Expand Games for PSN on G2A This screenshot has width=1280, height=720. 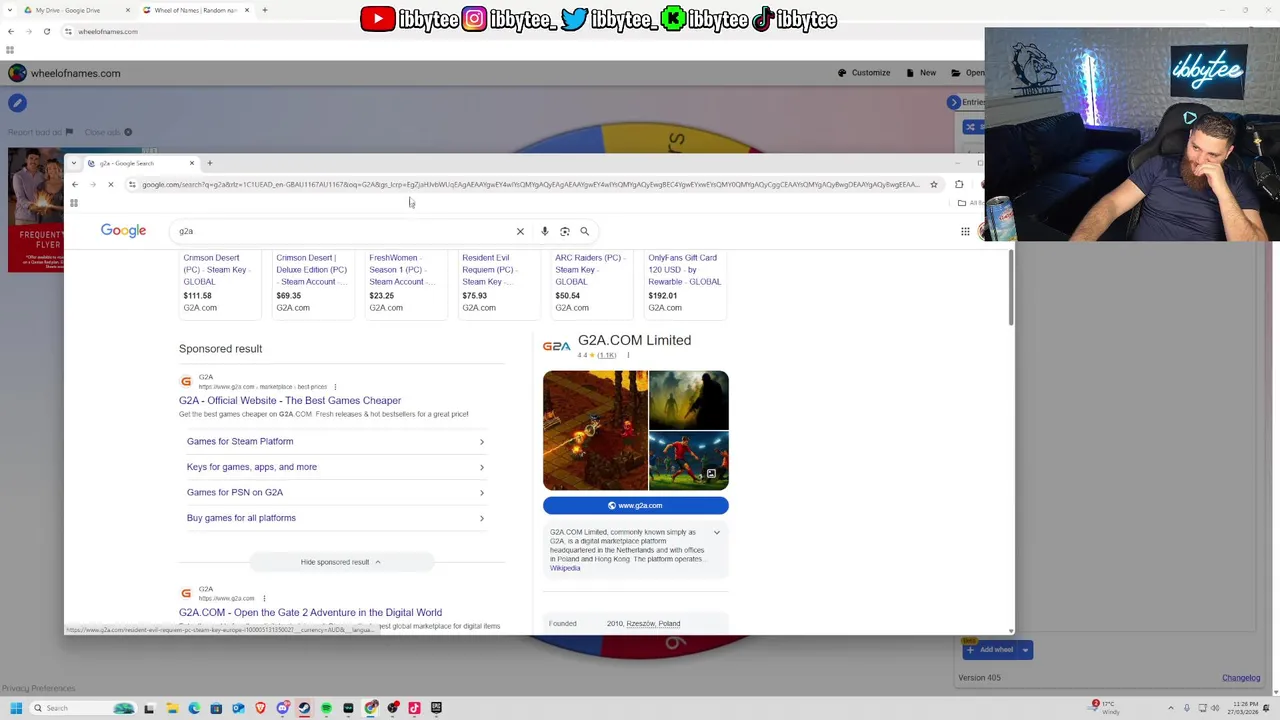point(335,492)
